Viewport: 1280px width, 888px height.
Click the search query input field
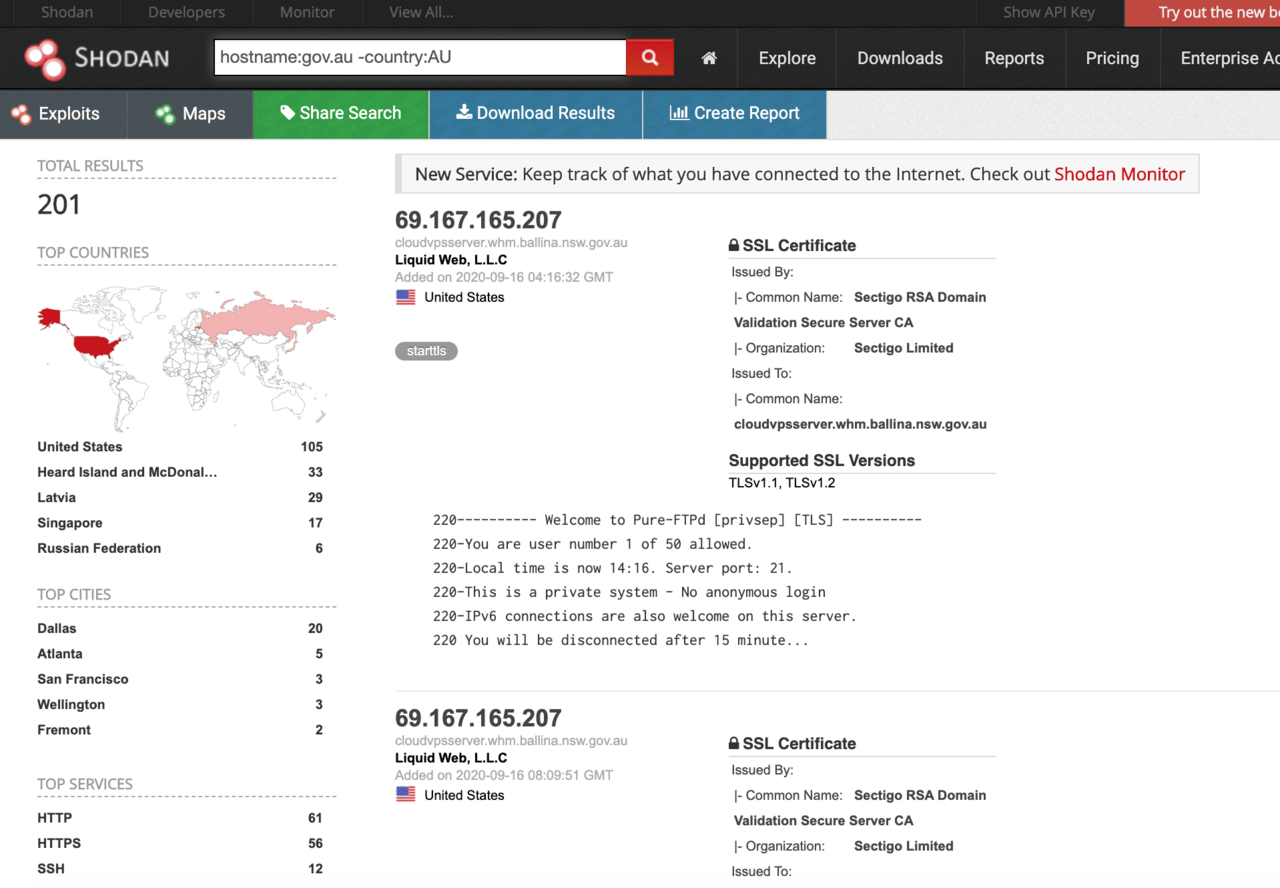tap(420, 58)
